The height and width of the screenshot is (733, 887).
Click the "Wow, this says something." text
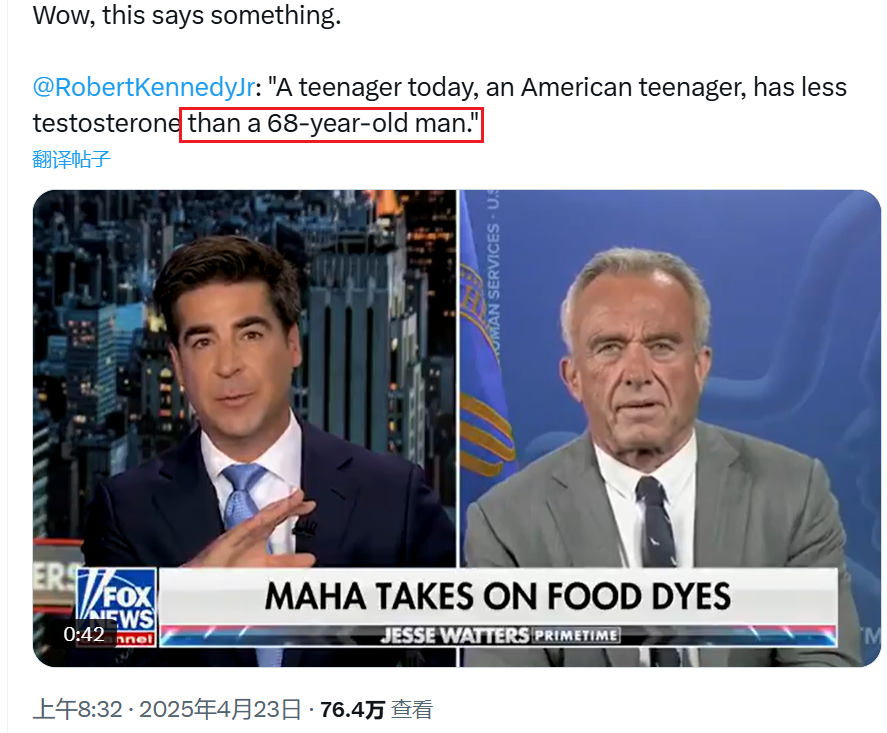click(x=187, y=17)
